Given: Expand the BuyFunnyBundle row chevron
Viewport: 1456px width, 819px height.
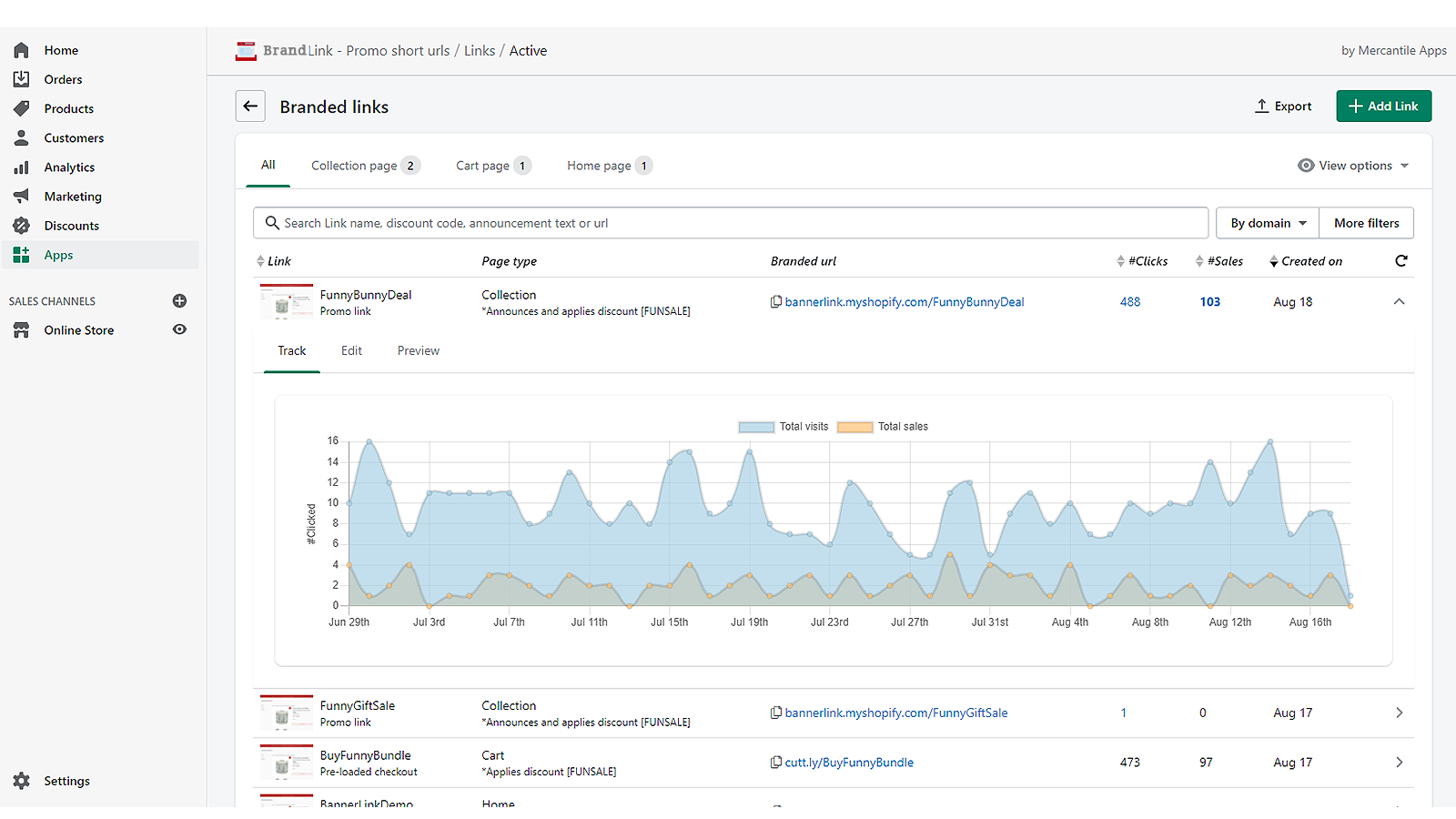Looking at the screenshot, I should point(1399,762).
